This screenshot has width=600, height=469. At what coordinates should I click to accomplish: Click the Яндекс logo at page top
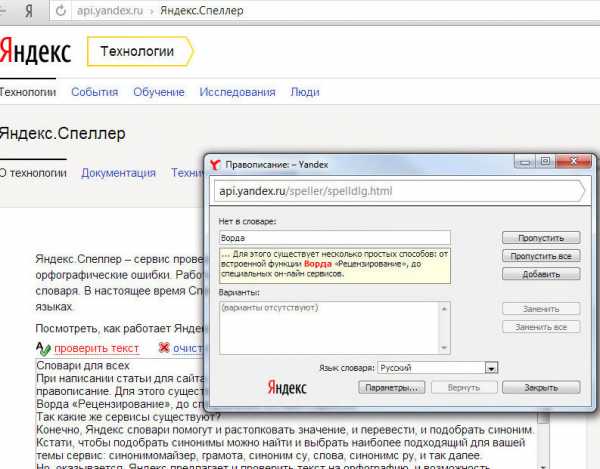coord(36,51)
